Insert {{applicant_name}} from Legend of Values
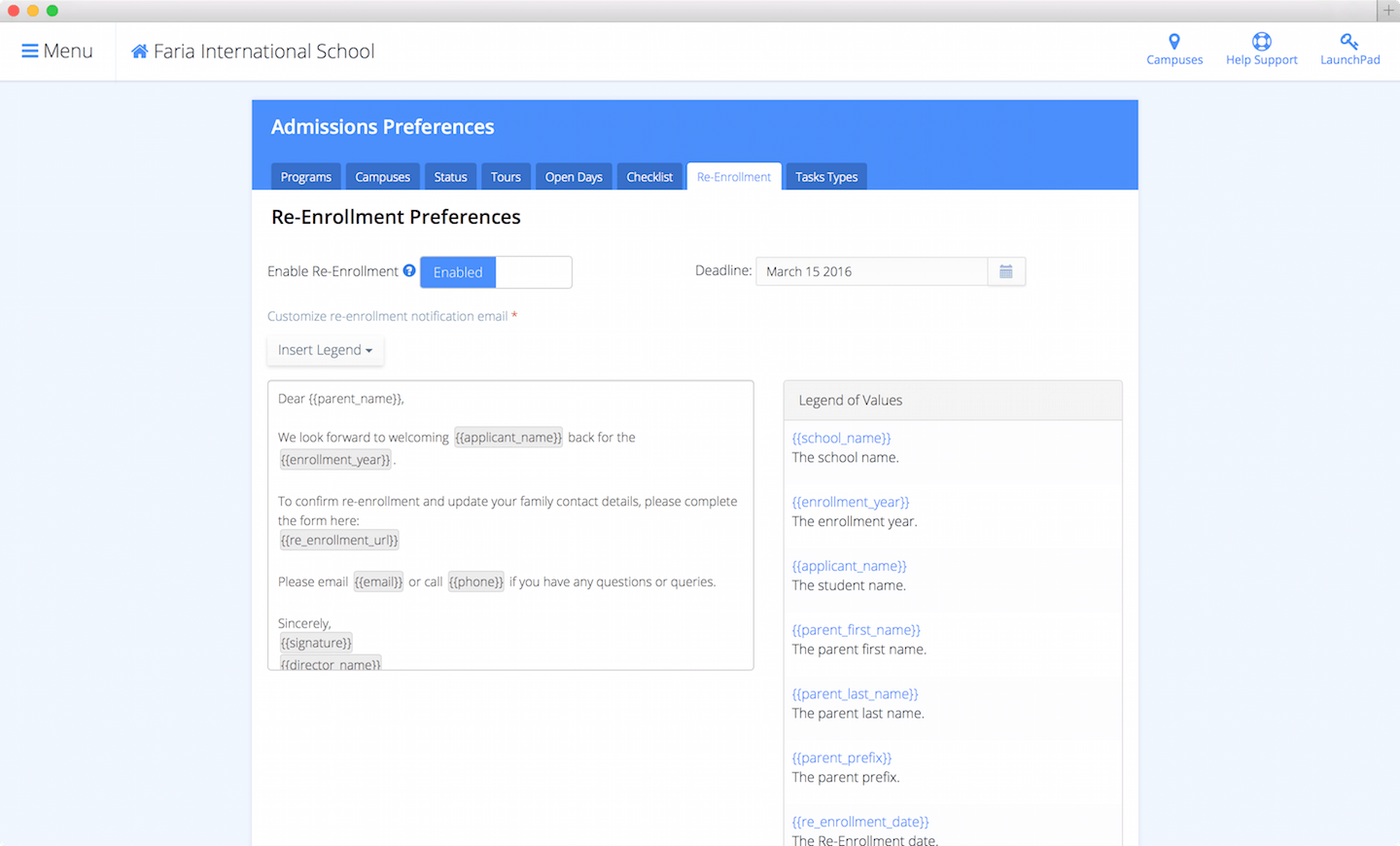This screenshot has height=846, width=1400. 850,566
